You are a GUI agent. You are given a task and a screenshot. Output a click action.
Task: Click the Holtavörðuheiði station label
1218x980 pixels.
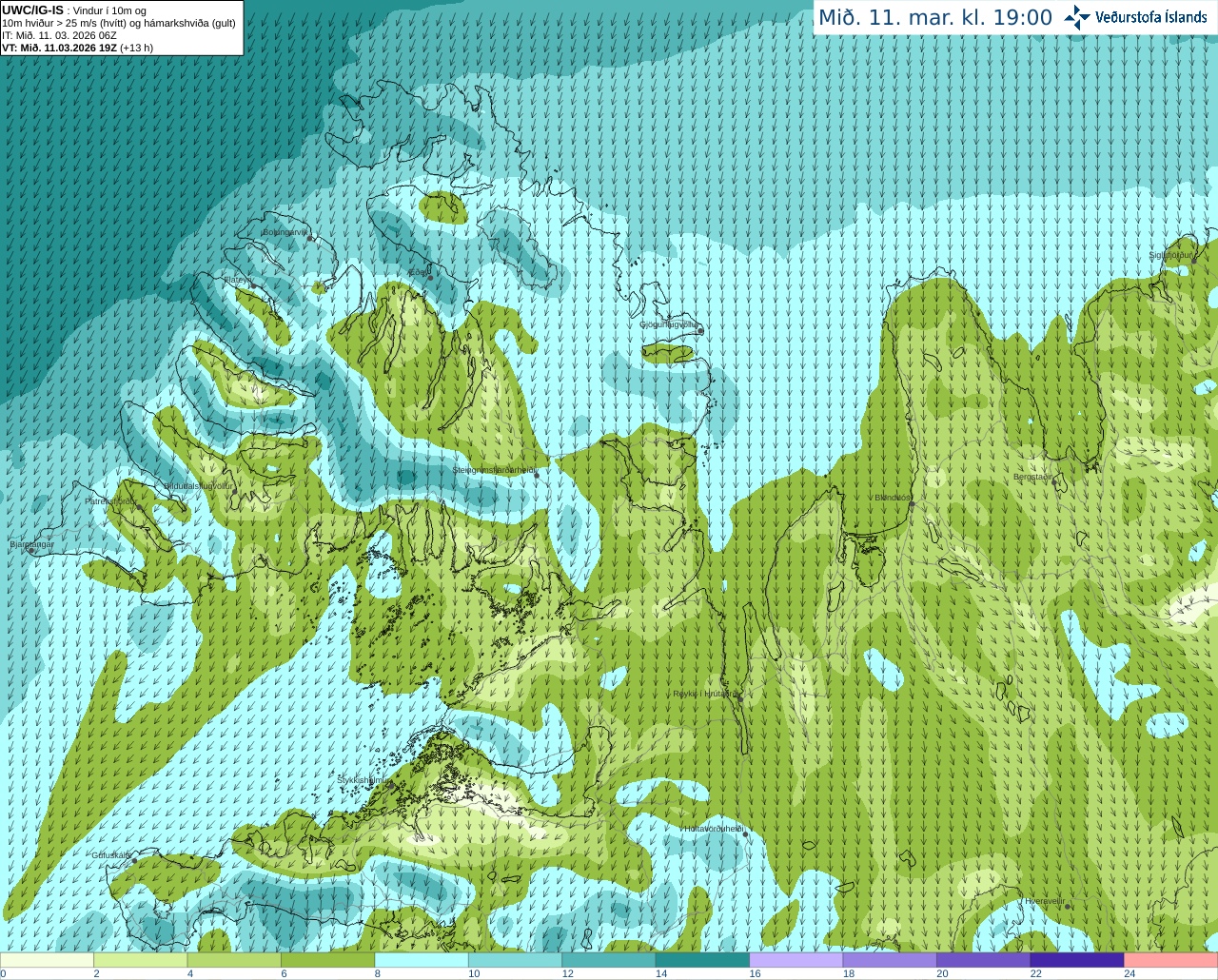pos(714,829)
